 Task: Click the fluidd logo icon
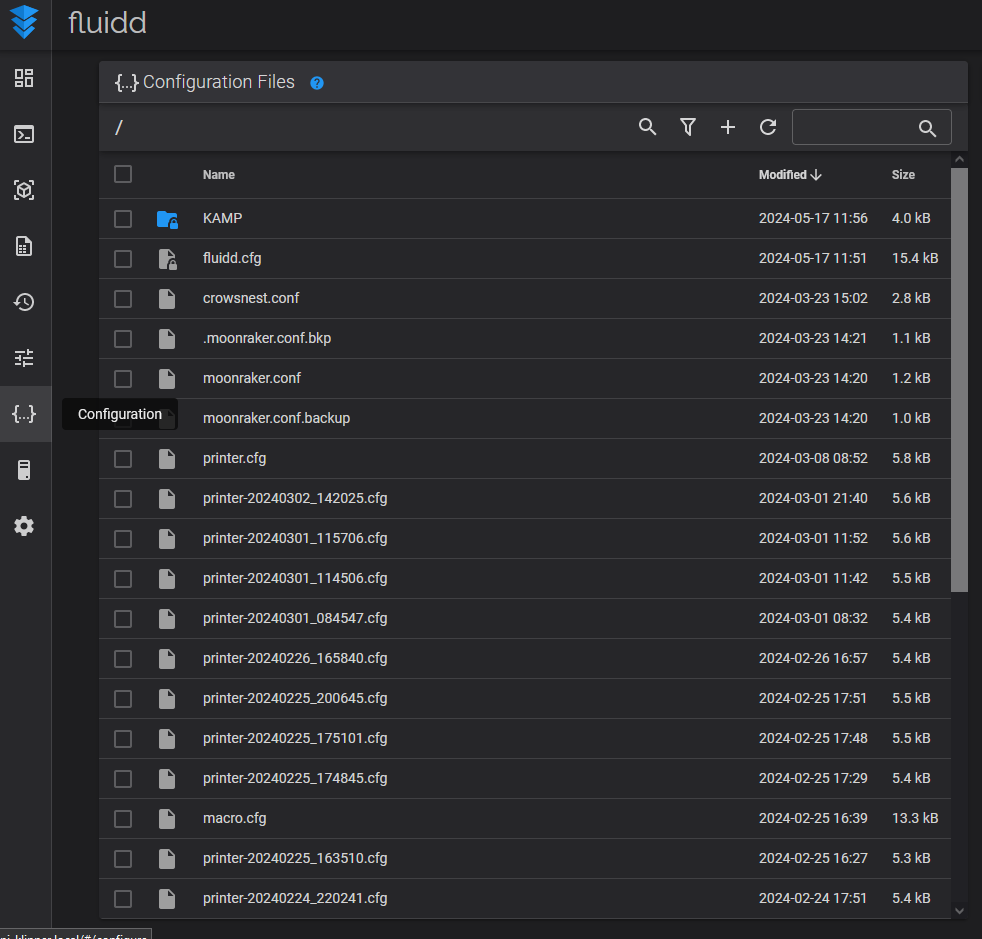coord(24,21)
